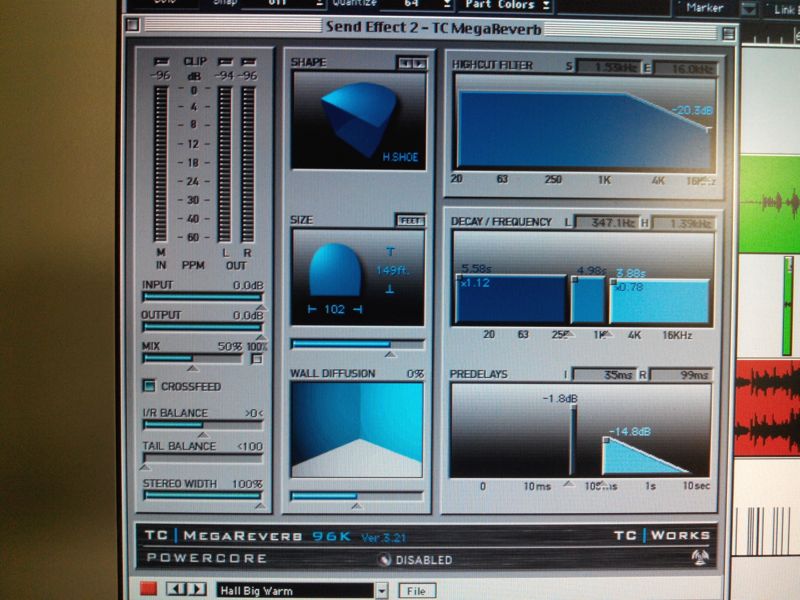Click the plugin window close box
Image resolution: width=800 pixels, height=600 pixels.
coord(132,24)
